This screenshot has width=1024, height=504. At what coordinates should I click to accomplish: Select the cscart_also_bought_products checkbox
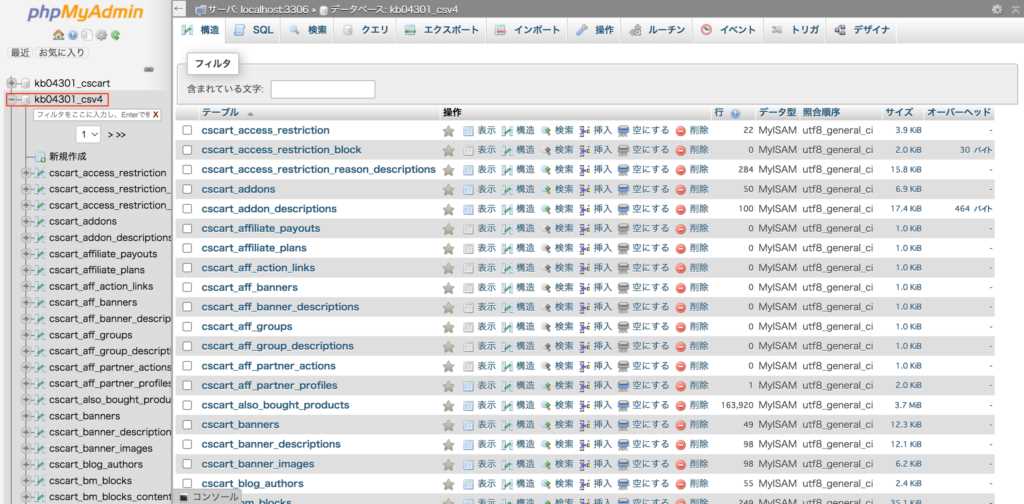point(187,405)
